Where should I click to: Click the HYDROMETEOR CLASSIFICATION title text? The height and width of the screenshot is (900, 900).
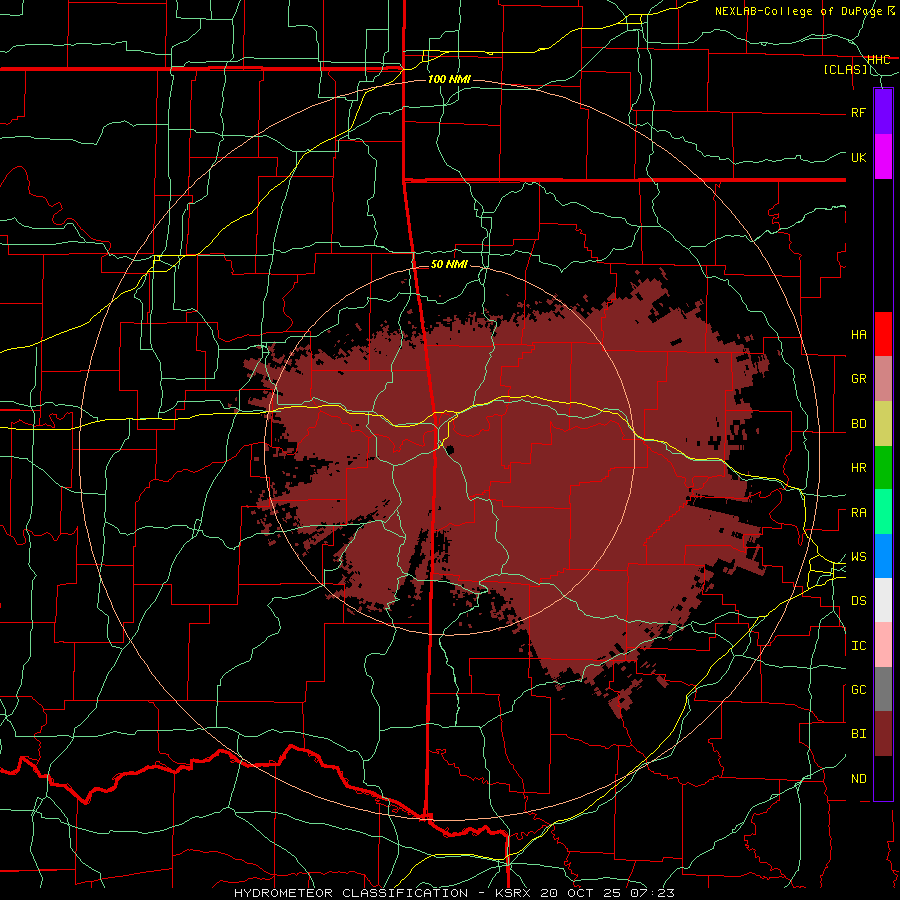click(351, 893)
